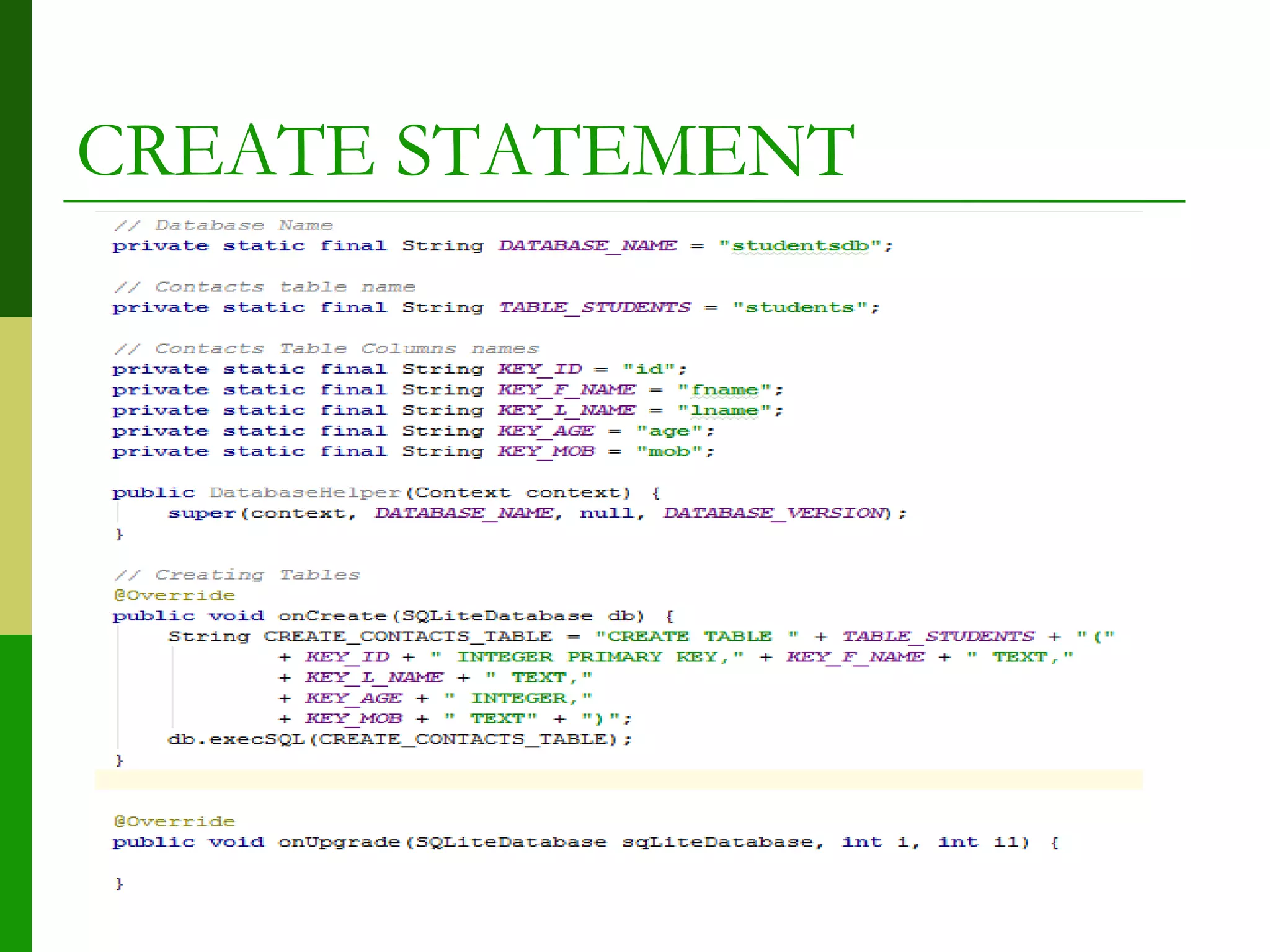The image size is (1270, 952).
Task: Click the "lname" string literal
Action: pos(724,410)
